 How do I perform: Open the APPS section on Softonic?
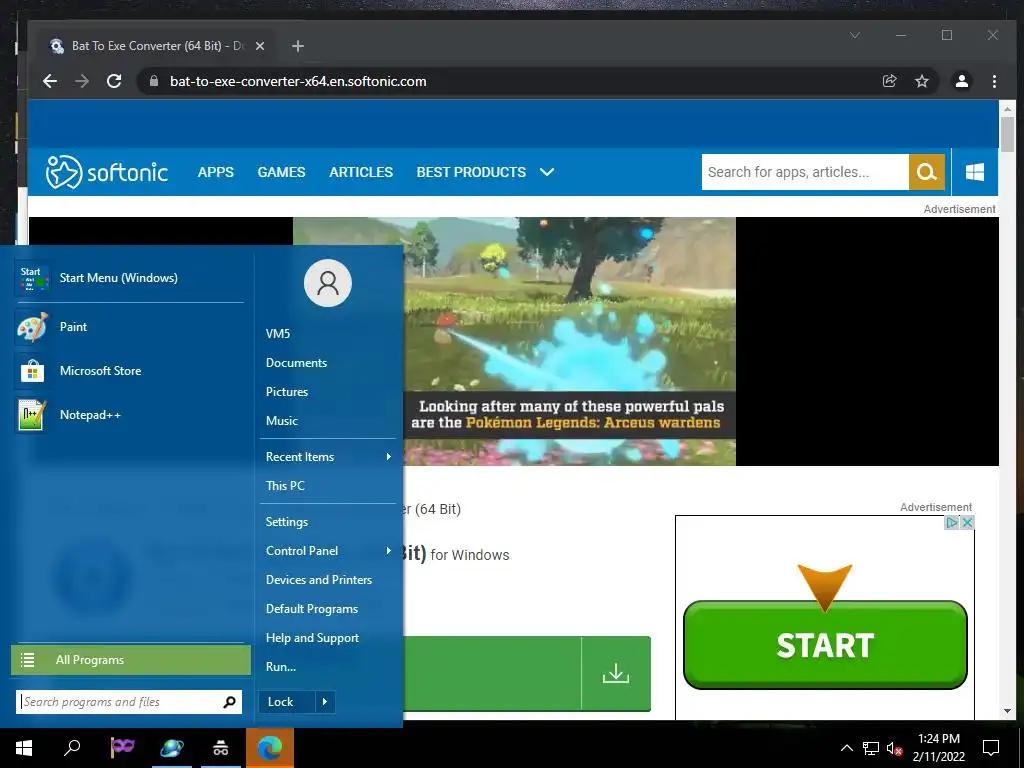click(x=216, y=172)
